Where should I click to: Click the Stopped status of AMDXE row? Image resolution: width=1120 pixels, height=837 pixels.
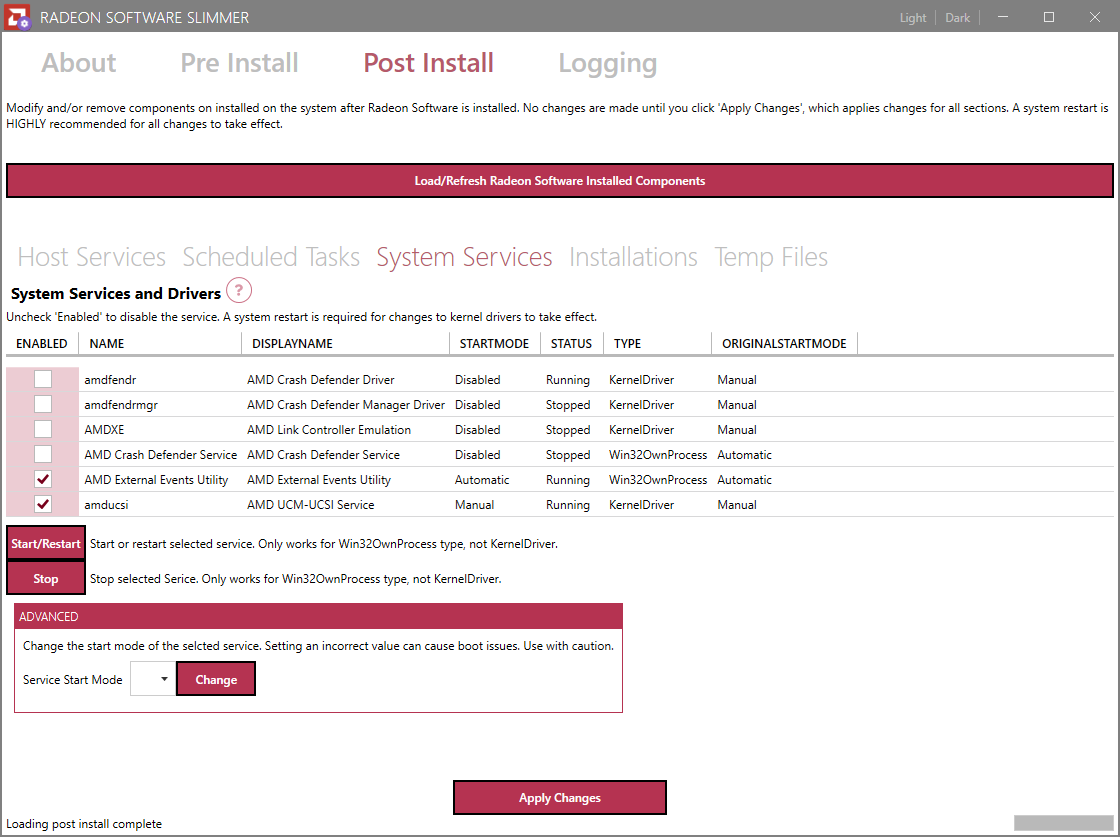(568, 430)
